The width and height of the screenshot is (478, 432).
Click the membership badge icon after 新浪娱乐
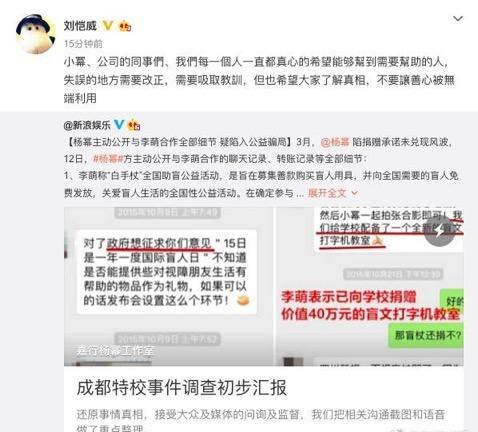134,125
